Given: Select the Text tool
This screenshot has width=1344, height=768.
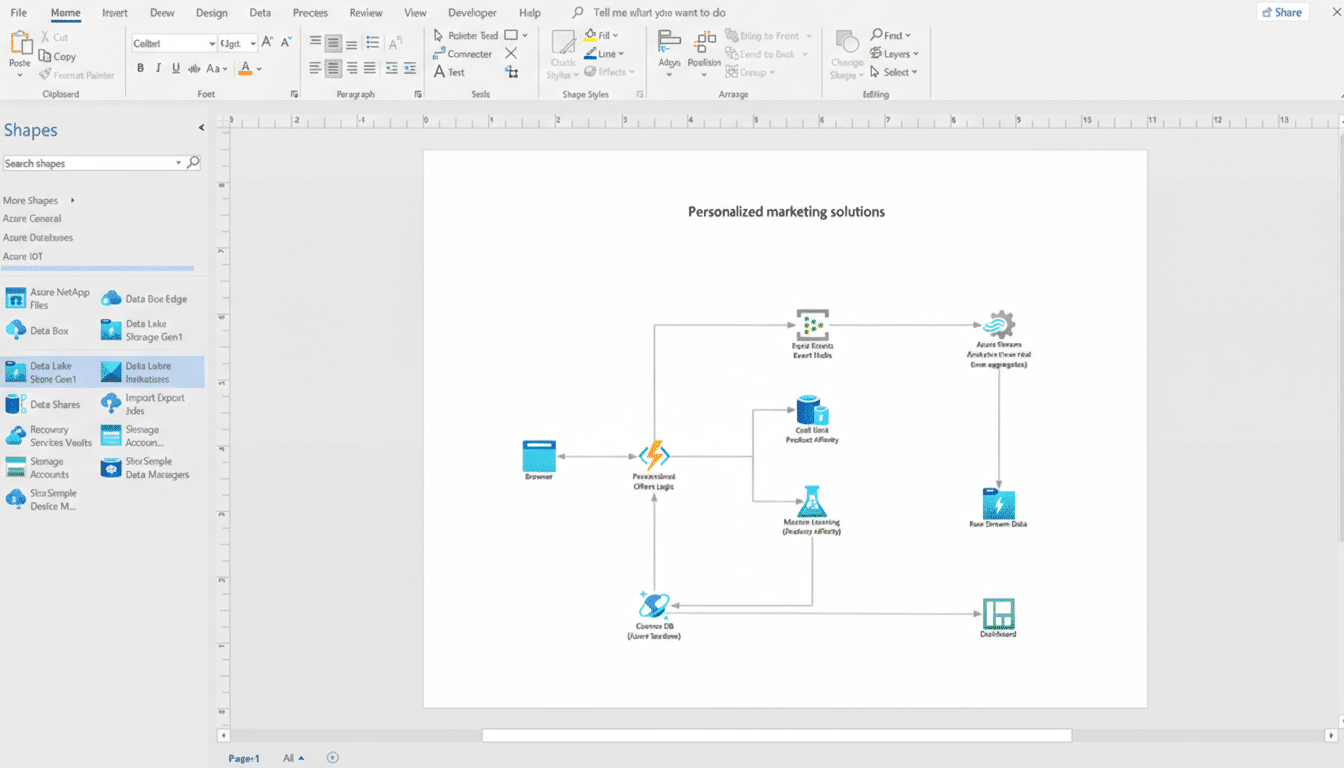Looking at the screenshot, I should [x=452, y=71].
